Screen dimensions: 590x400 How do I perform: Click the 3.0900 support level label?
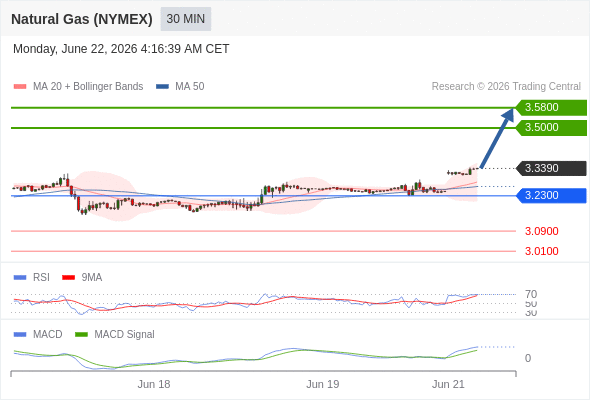click(541, 231)
